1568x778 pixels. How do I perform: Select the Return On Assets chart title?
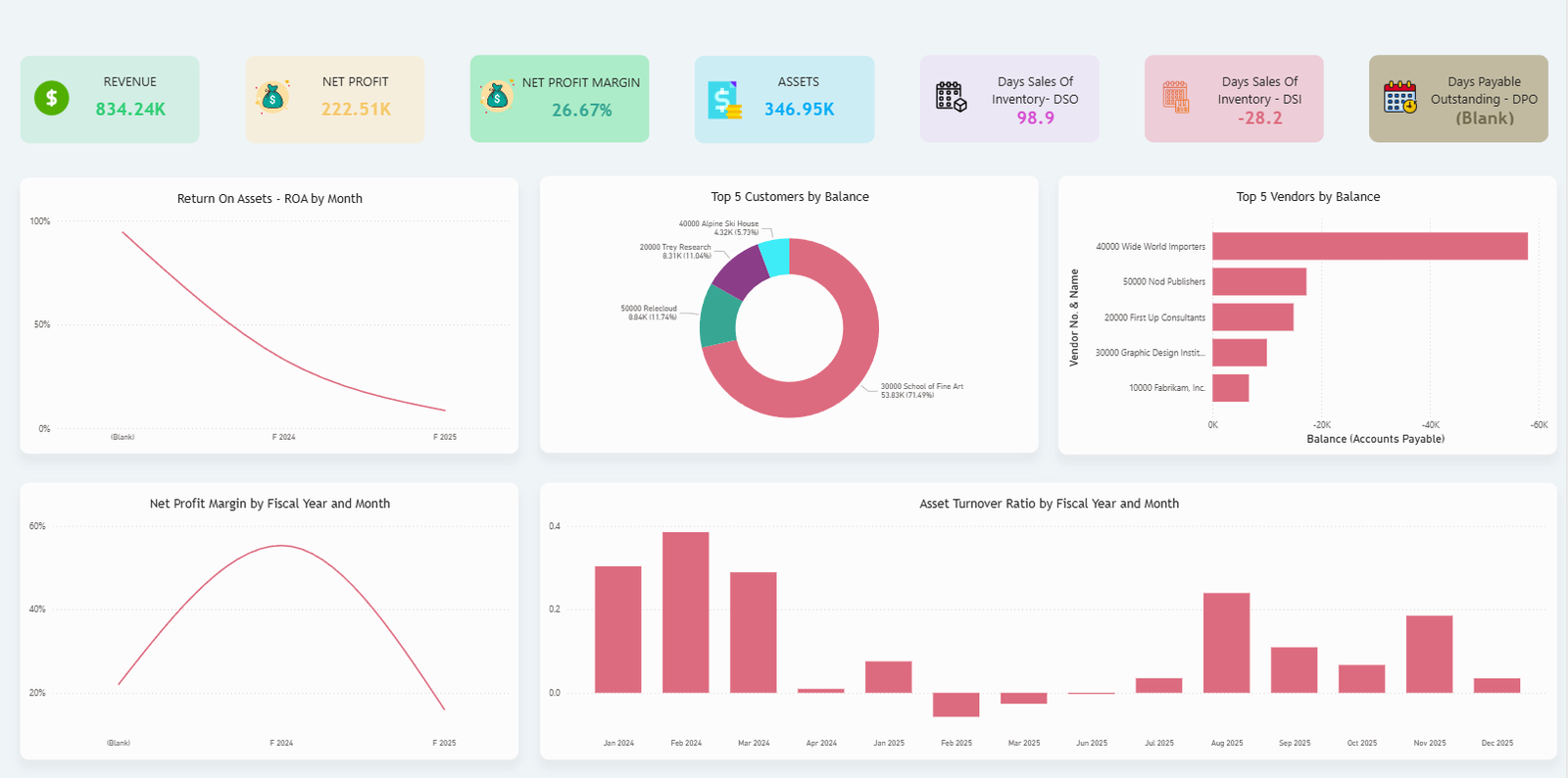click(x=269, y=199)
